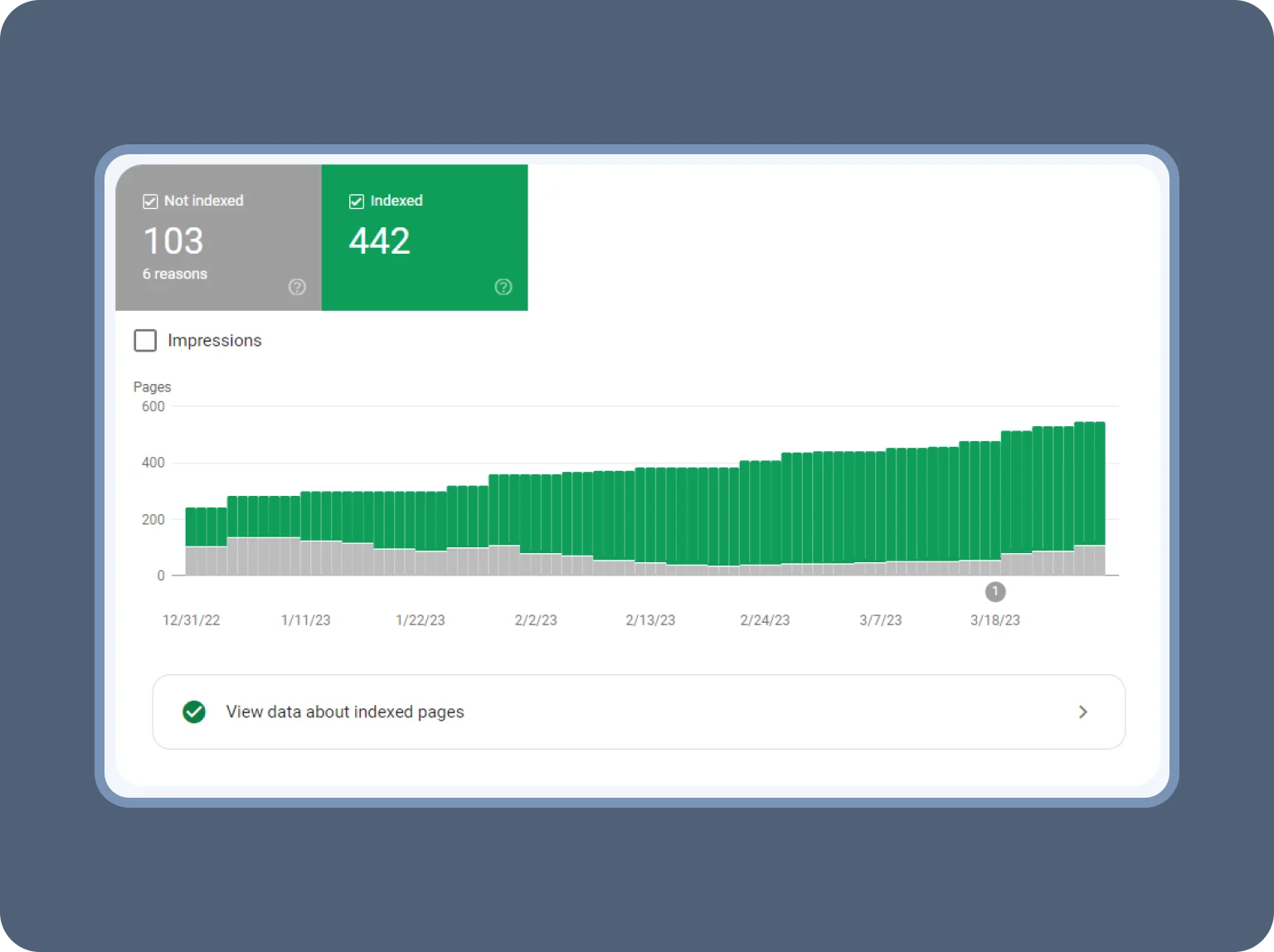
Task: Uncheck the Indexed checkbox
Action: (x=357, y=202)
